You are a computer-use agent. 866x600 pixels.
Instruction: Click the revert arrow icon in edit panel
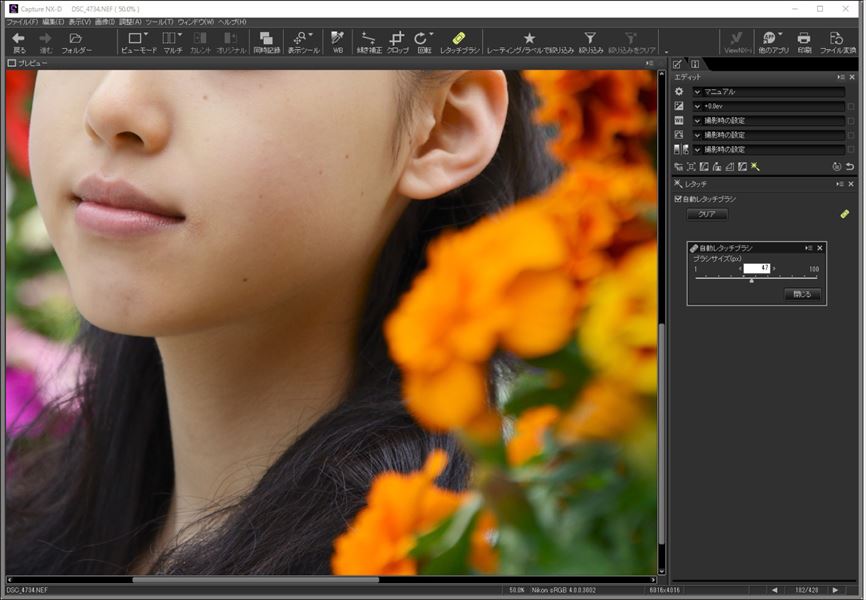pos(850,166)
